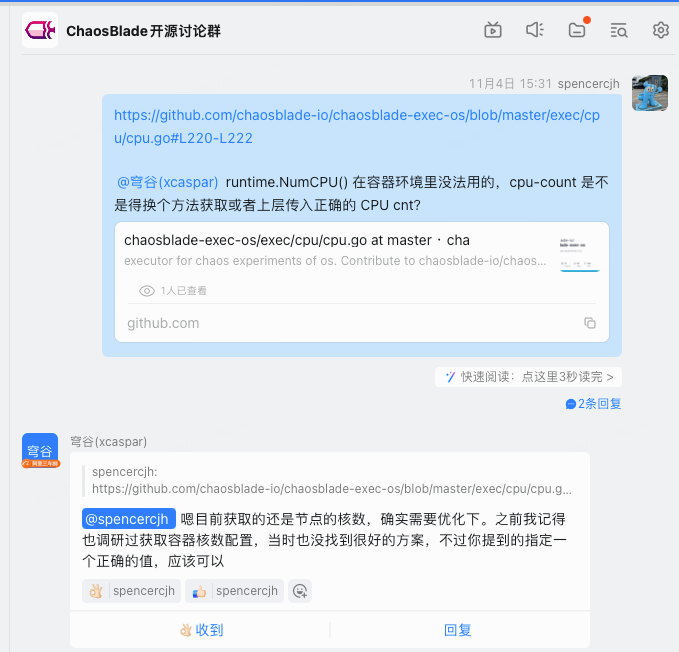The image size is (679, 652).
Task: Click the ChaosBlade group avatar logo
Action: (x=40, y=31)
